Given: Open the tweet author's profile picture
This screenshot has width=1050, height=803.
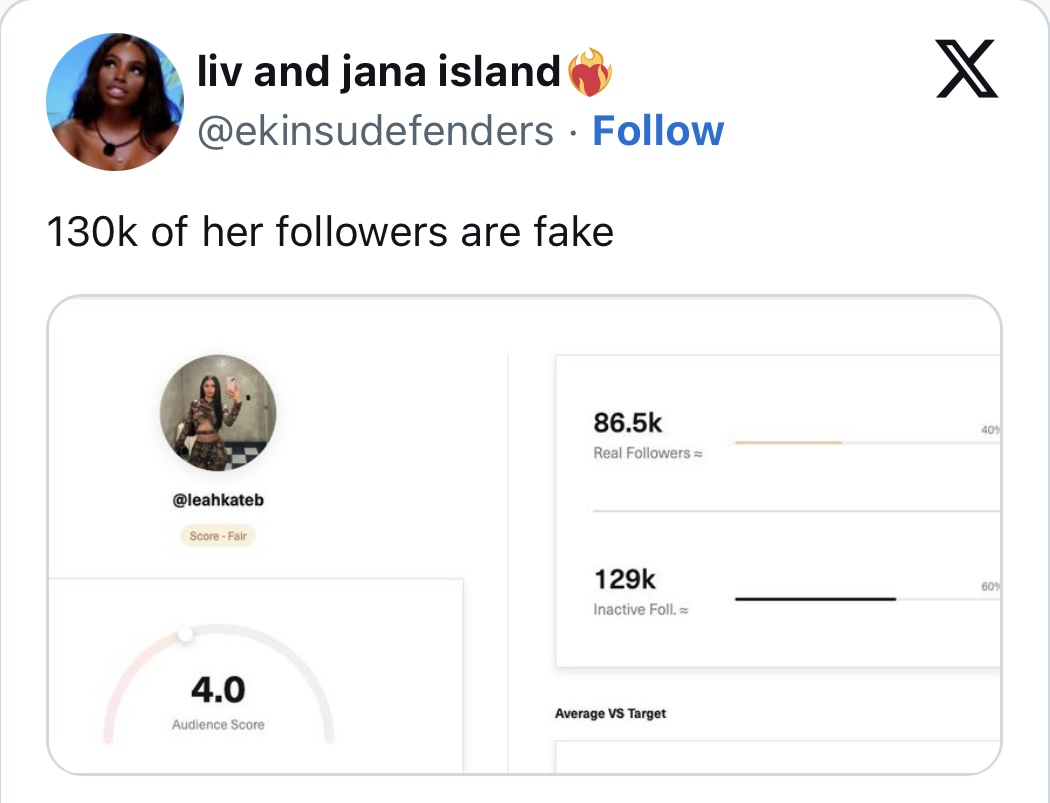Looking at the screenshot, I should [115, 102].
